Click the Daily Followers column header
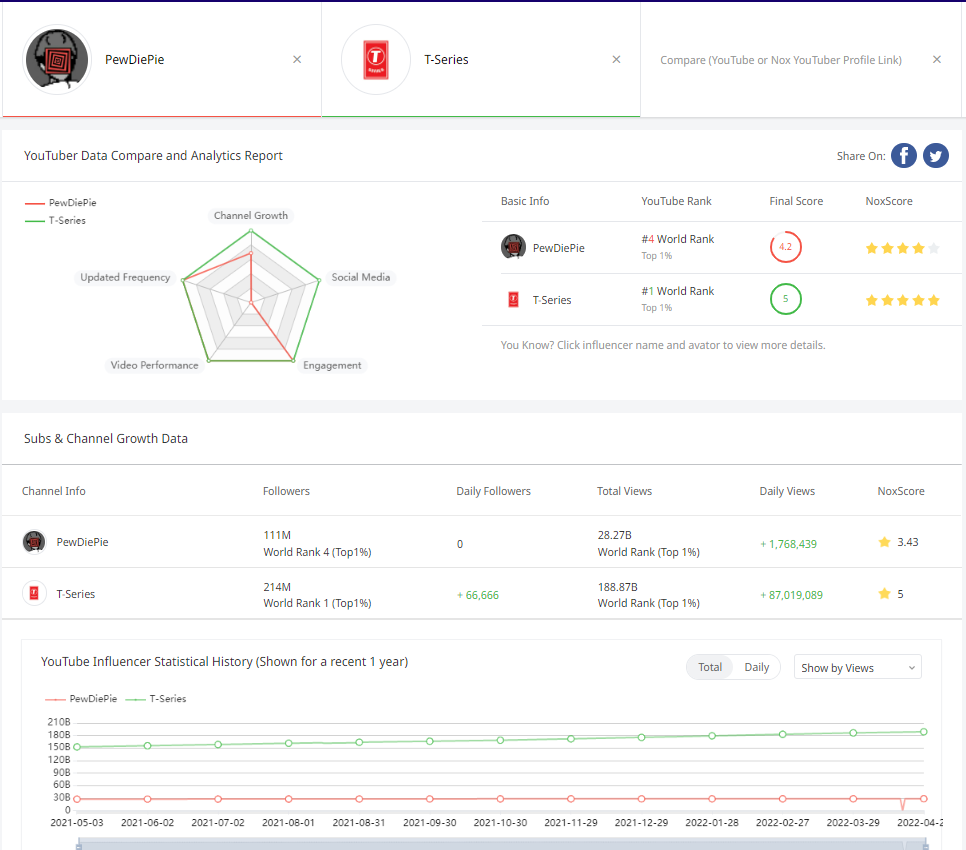The image size is (966, 850). click(x=493, y=492)
